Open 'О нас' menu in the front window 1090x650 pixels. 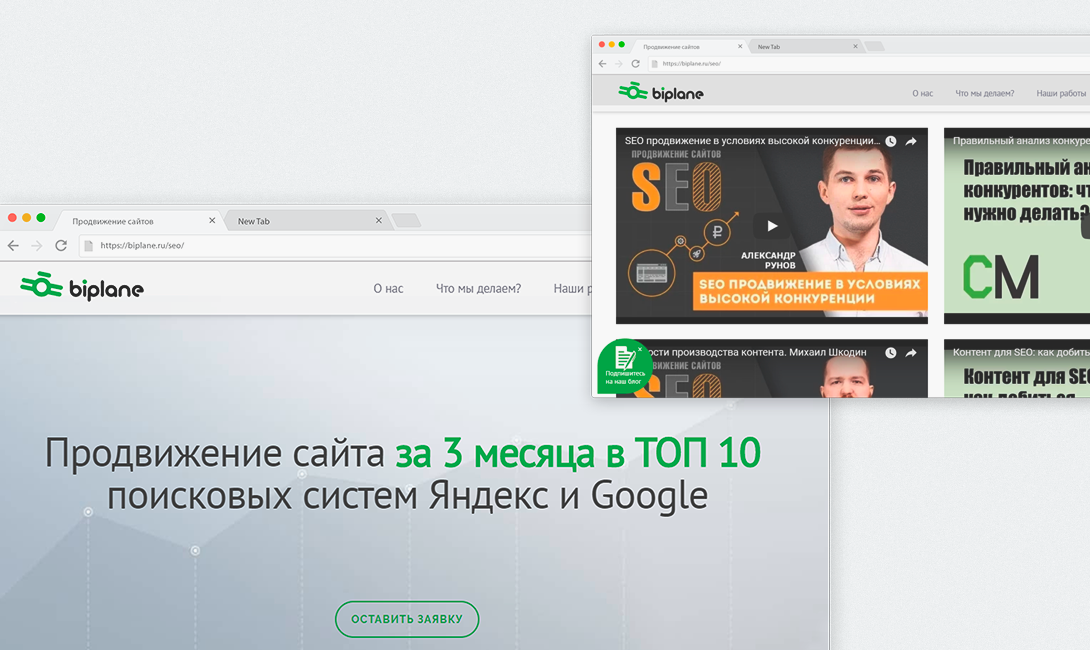pyautogui.click(x=922, y=93)
